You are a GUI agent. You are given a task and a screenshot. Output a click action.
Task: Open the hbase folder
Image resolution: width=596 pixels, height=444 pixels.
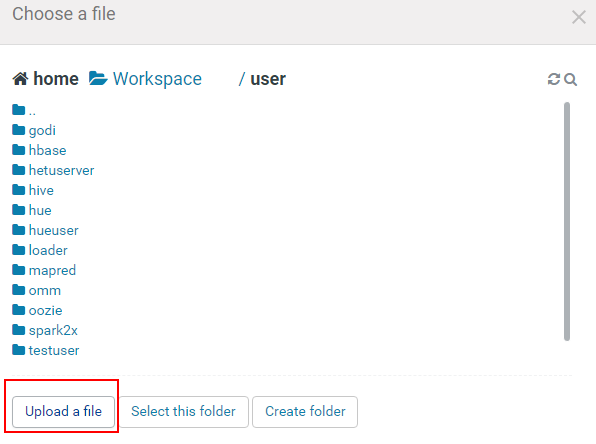(x=48, y=150)
